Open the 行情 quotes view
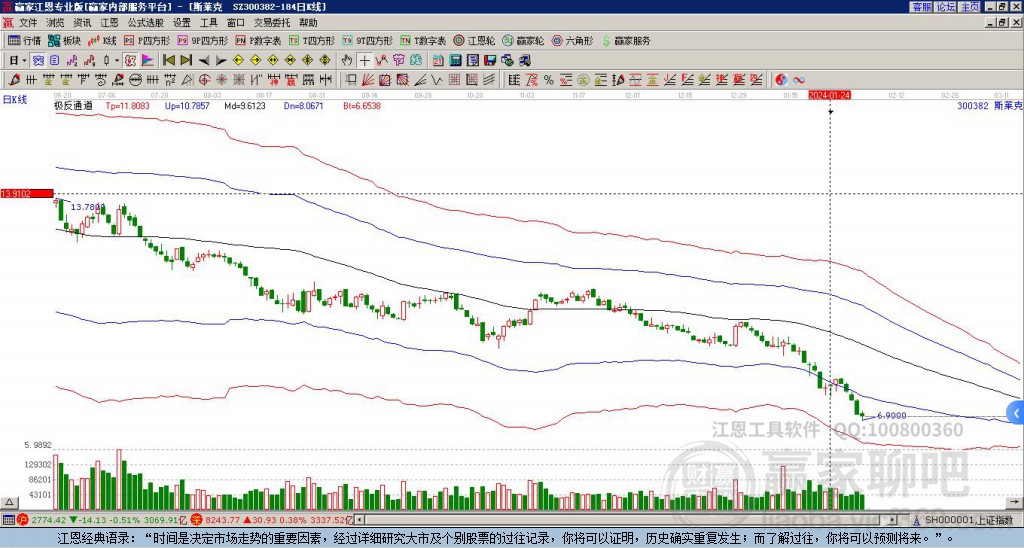1024x548 pixels. click(25, 40)
